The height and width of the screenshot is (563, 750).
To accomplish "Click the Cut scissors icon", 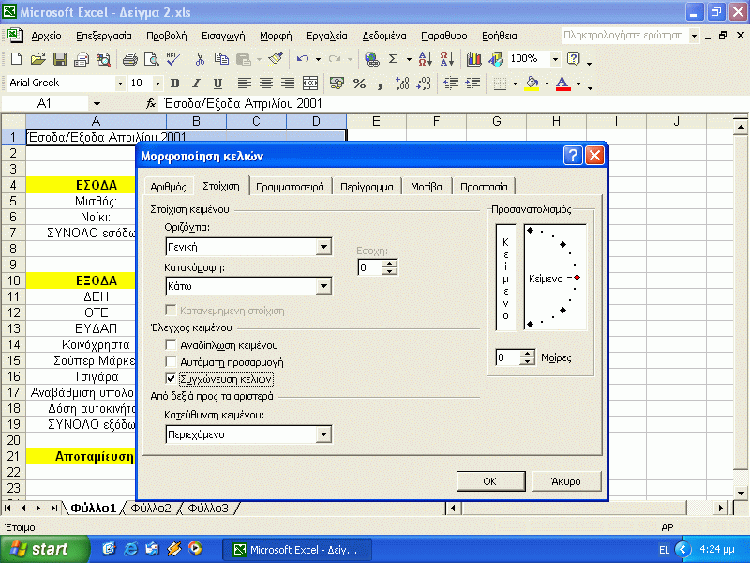I will click(200, 59).
